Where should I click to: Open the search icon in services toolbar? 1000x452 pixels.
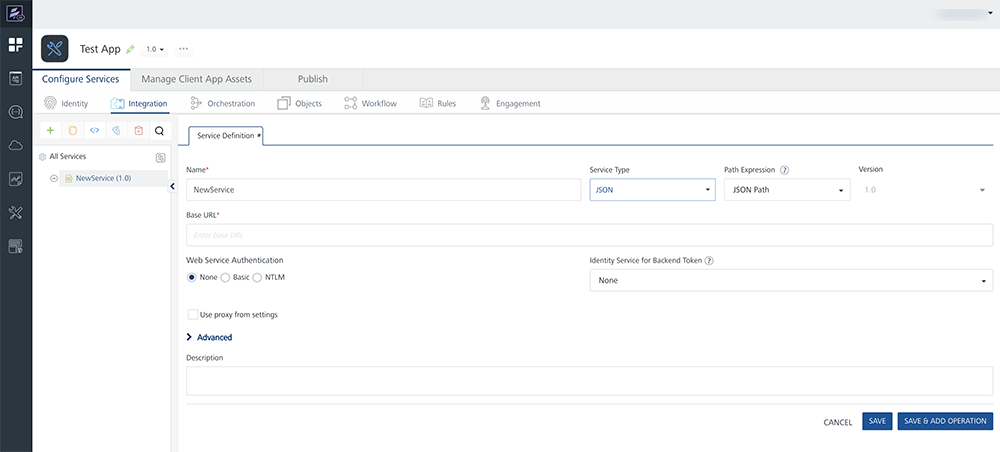point(159,130)
